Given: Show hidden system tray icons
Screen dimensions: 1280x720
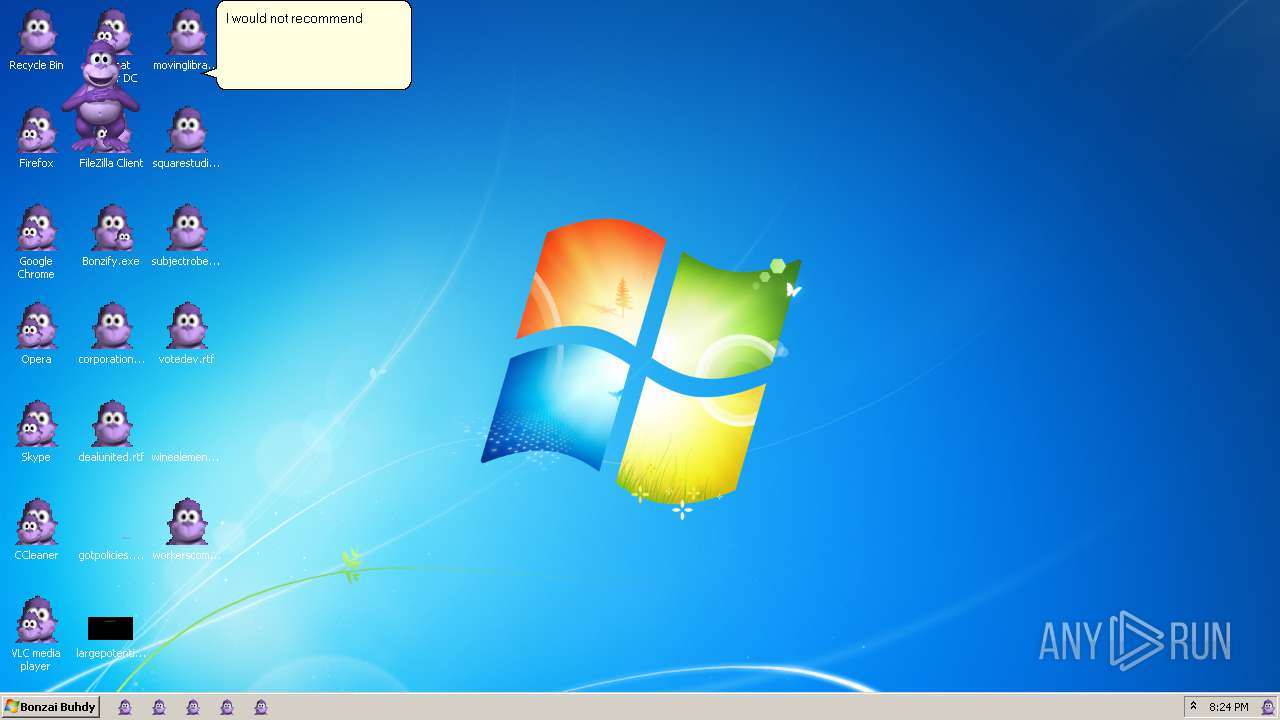Looking at the screenshot, I should click(1193, 707).
